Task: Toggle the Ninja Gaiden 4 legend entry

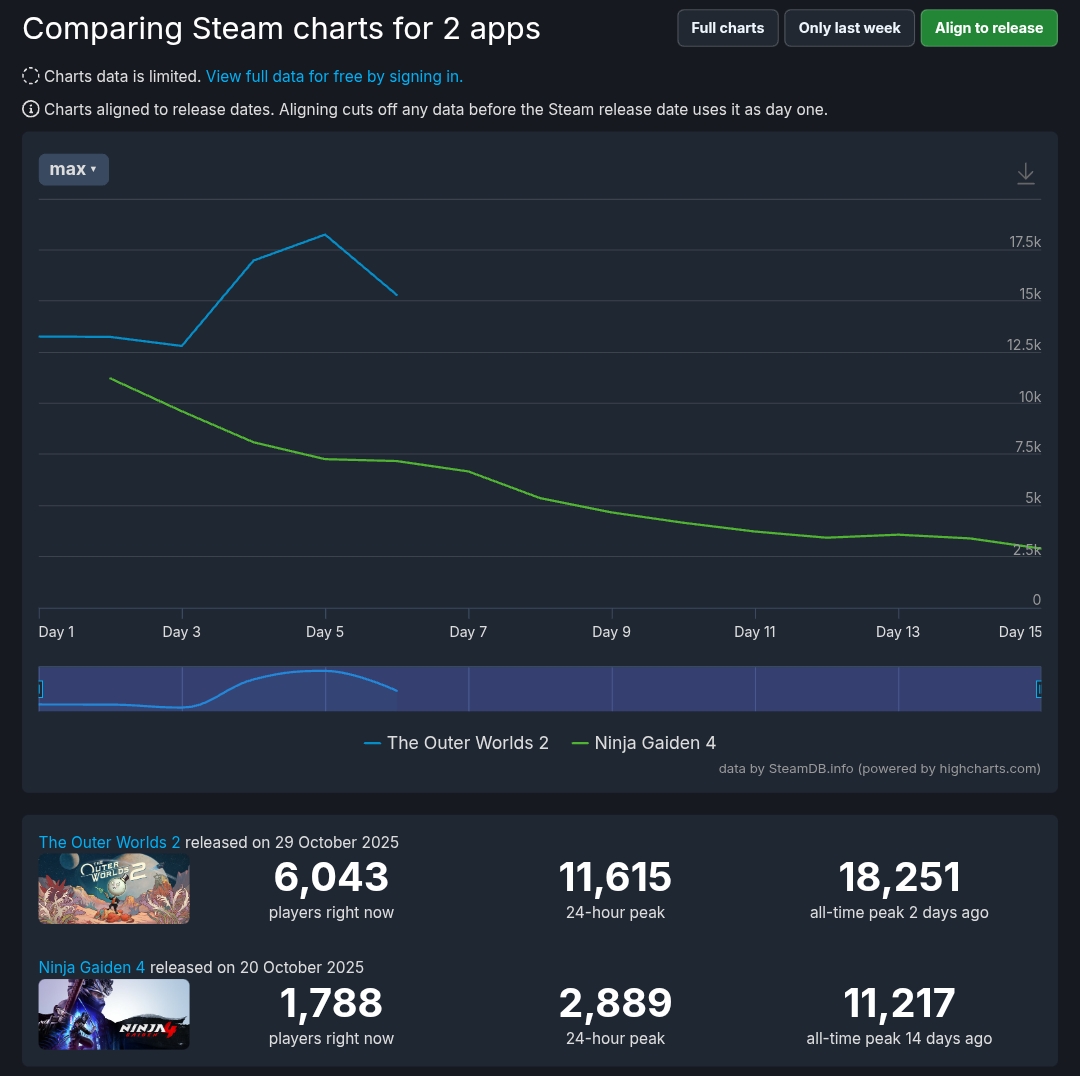Action: [x=644, y=743]
